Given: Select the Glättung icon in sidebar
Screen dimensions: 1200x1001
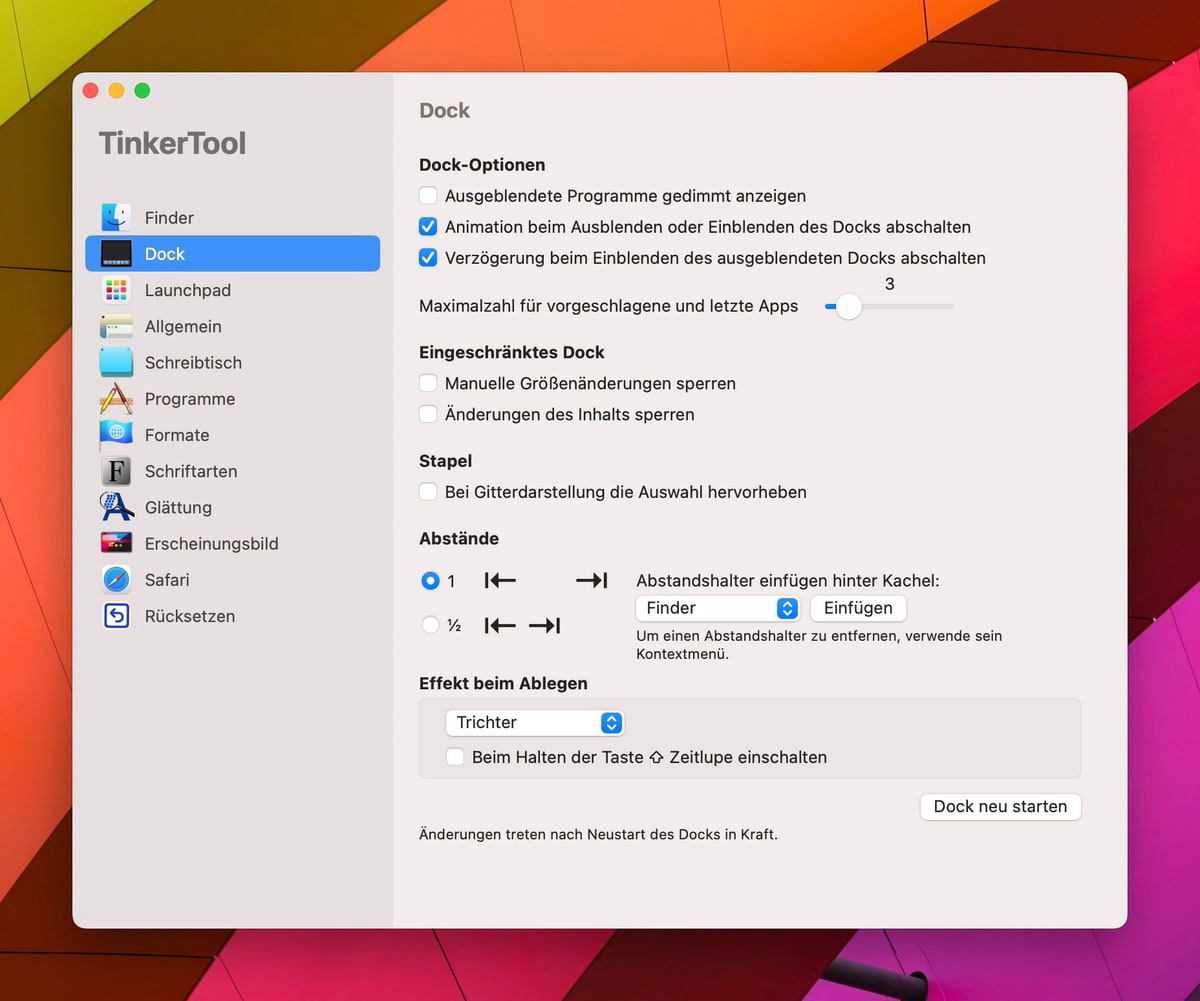Looking at the screenshot, I should click(116, 507).
